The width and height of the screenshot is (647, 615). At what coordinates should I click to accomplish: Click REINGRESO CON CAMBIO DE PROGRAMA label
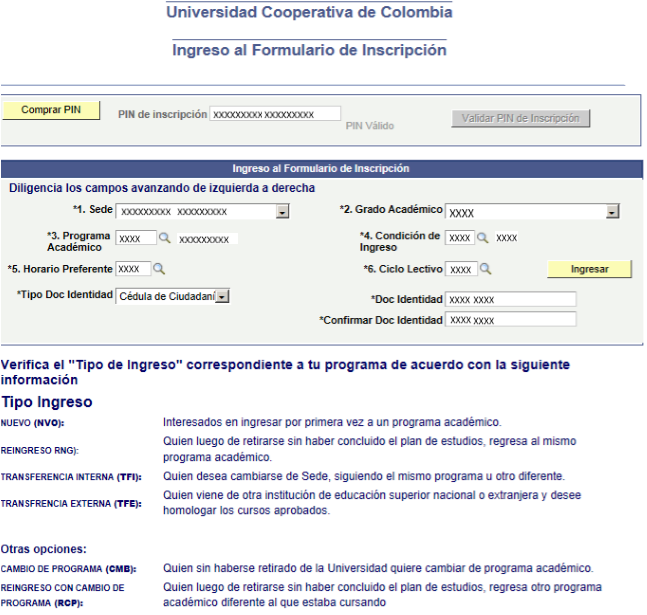pyautogui.click(x=63, y=595)
